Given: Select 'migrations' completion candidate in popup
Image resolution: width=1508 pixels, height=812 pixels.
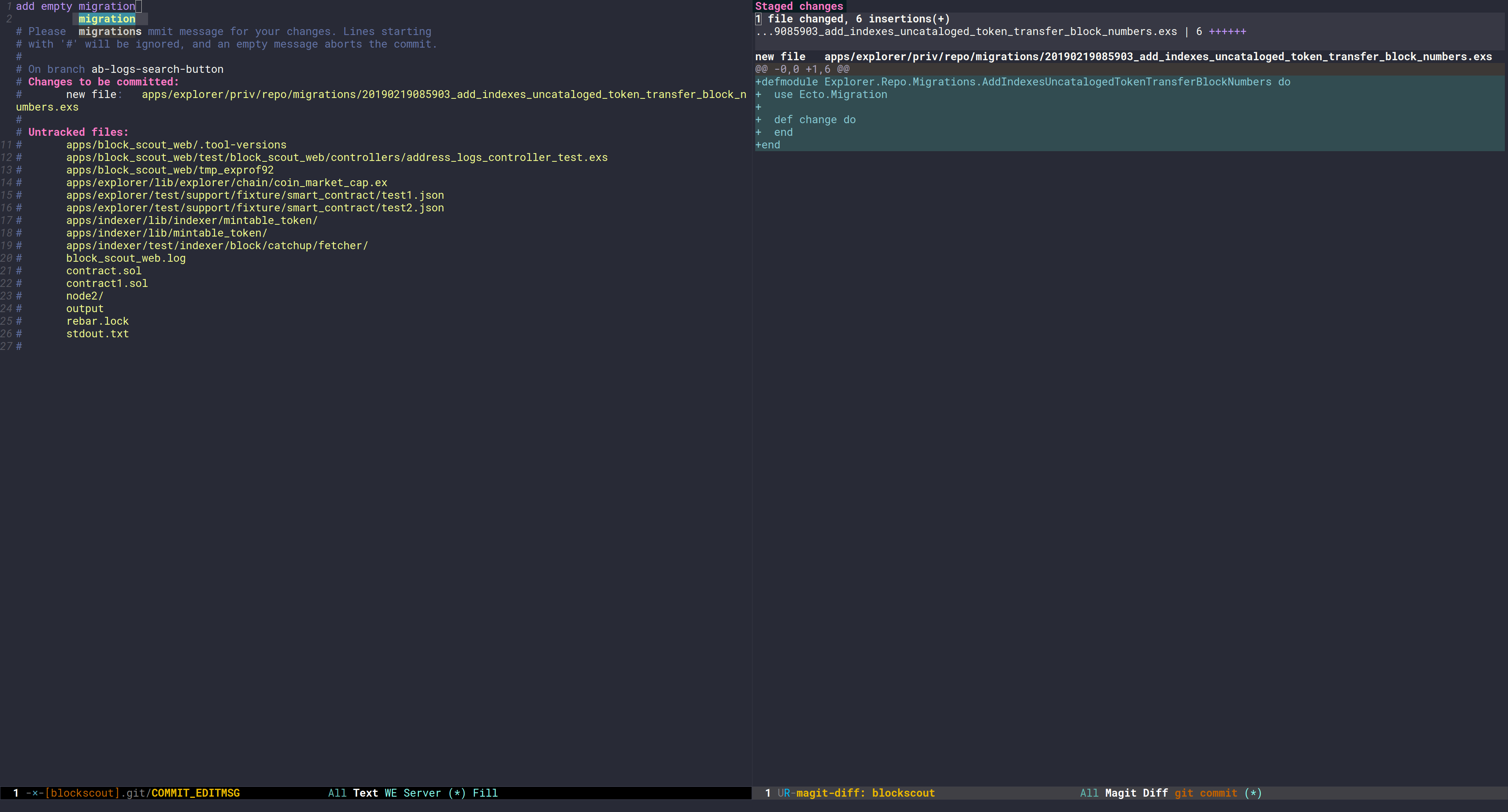Looking at the screenshot, I should point(110,31).
